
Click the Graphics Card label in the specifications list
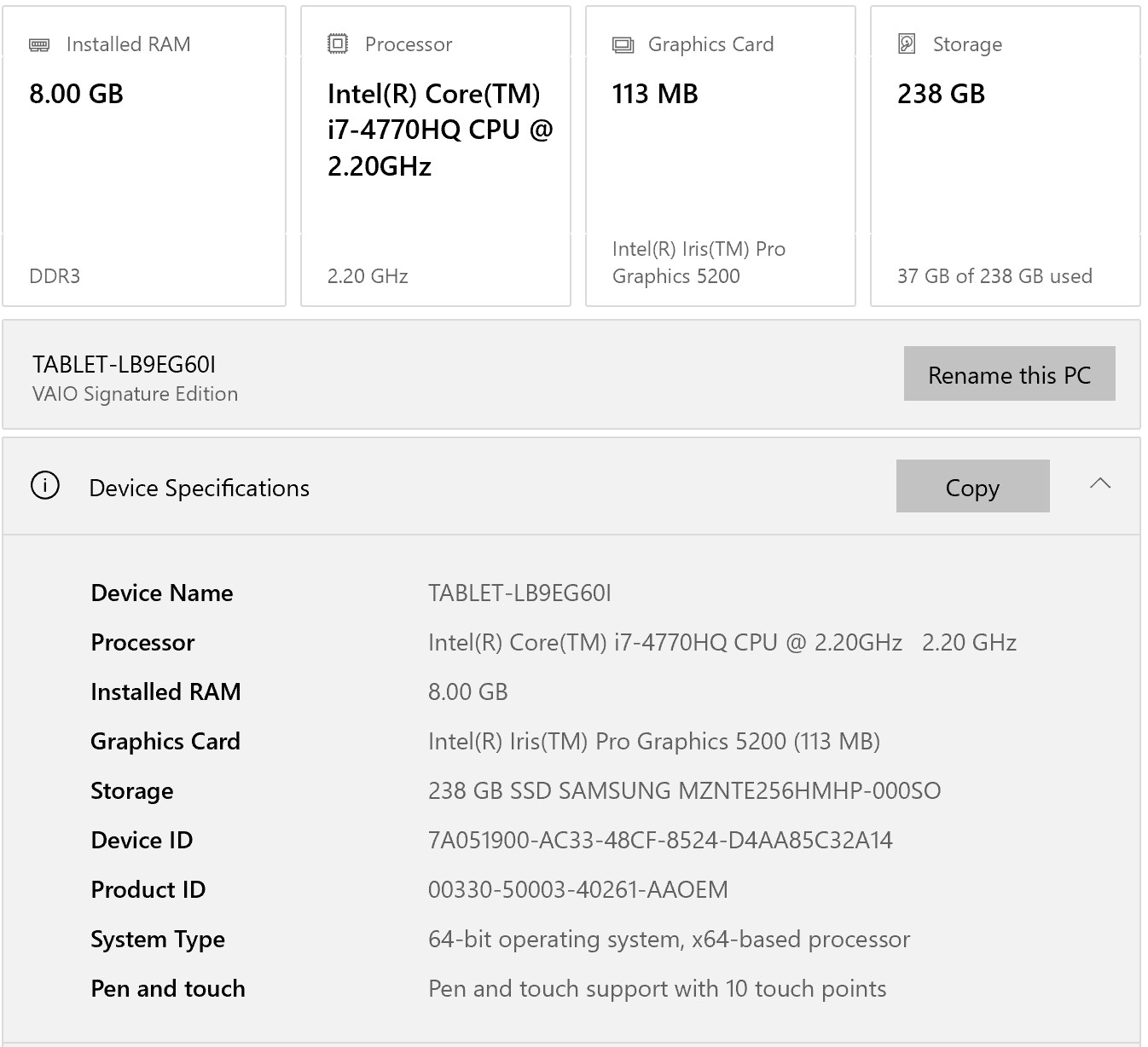[x=165, y=742]
